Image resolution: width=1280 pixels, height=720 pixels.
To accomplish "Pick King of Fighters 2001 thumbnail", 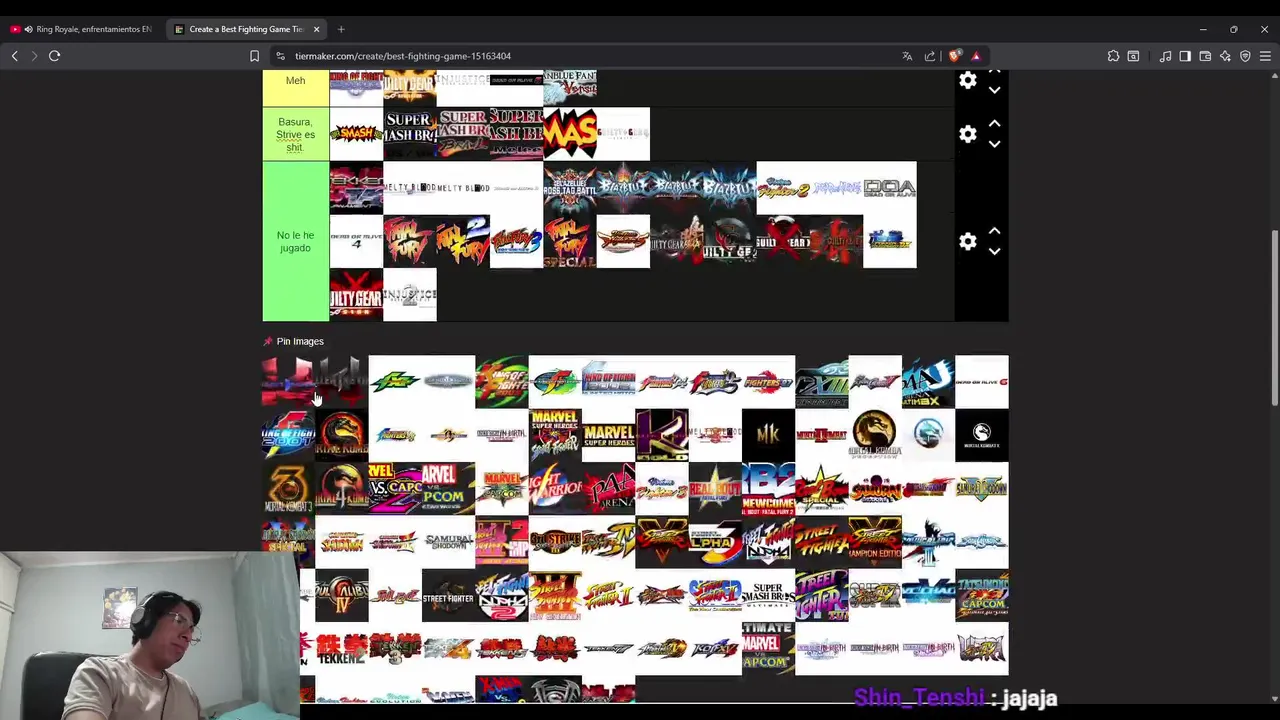I will pyautogui.click(x=288, y=435).
